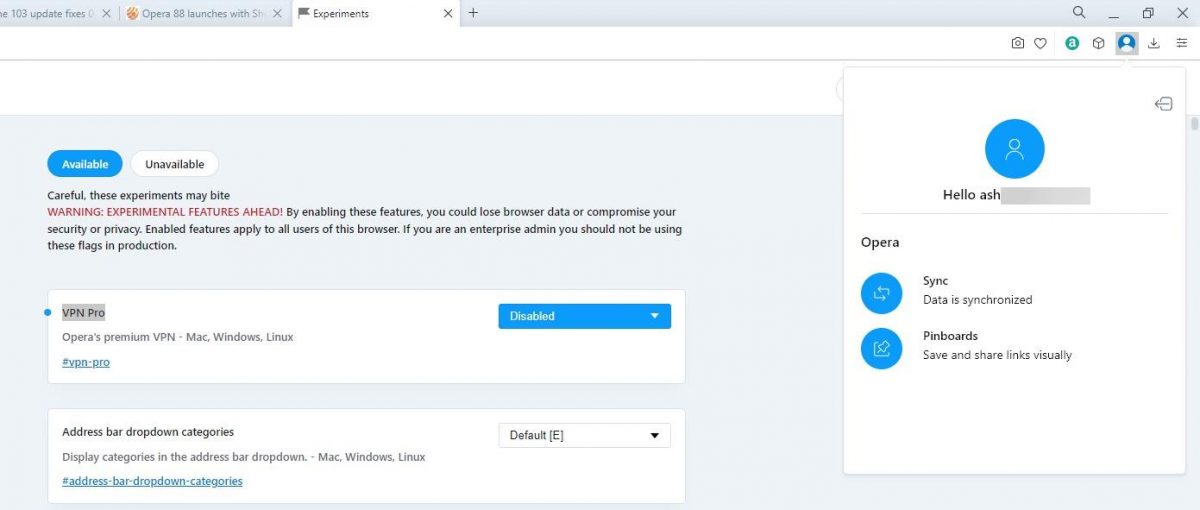Click 'Address bar dropdown categories' heading

[x=148, y=432]
